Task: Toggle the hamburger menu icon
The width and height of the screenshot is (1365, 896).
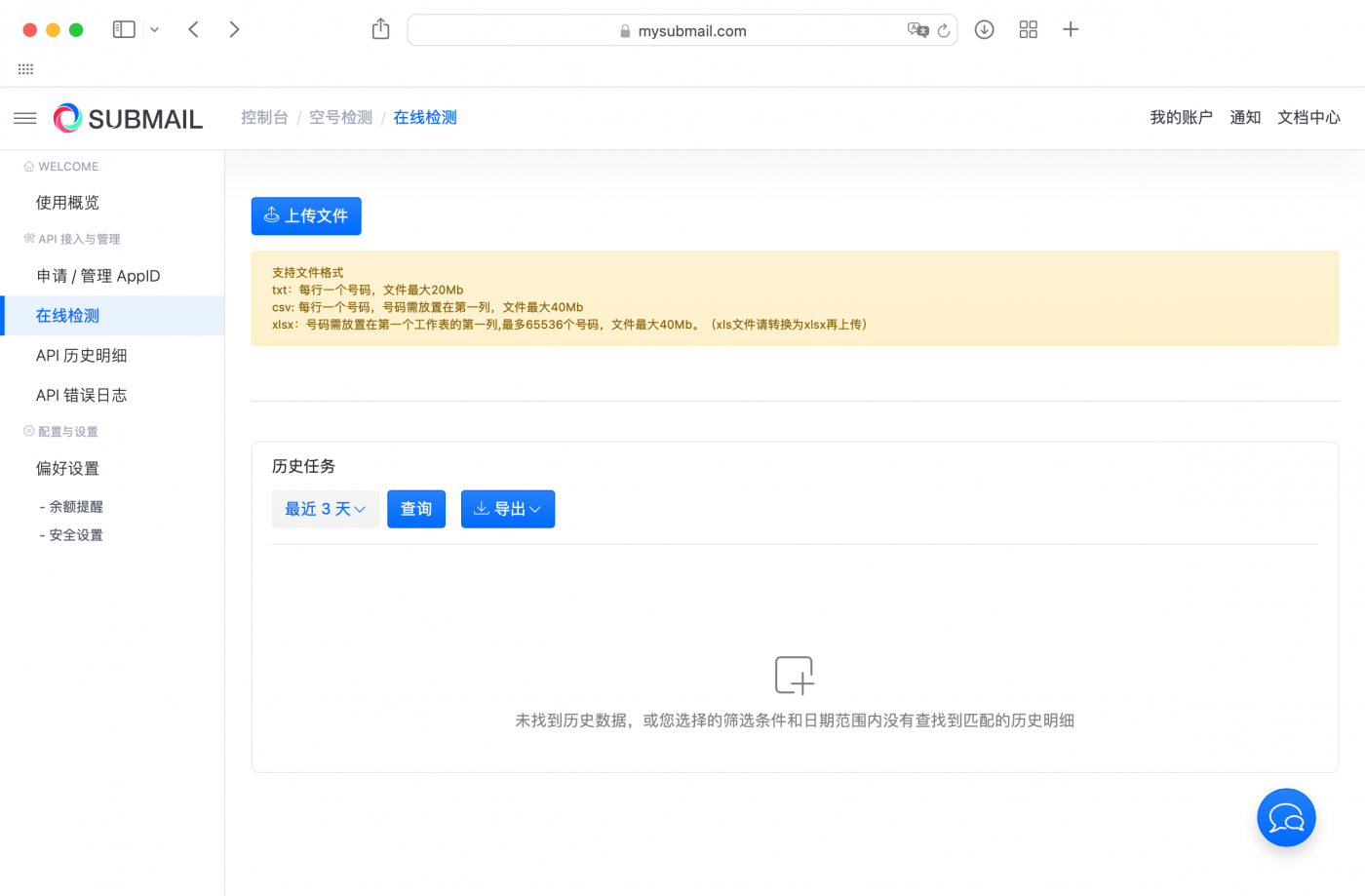Action: (25, 118)
